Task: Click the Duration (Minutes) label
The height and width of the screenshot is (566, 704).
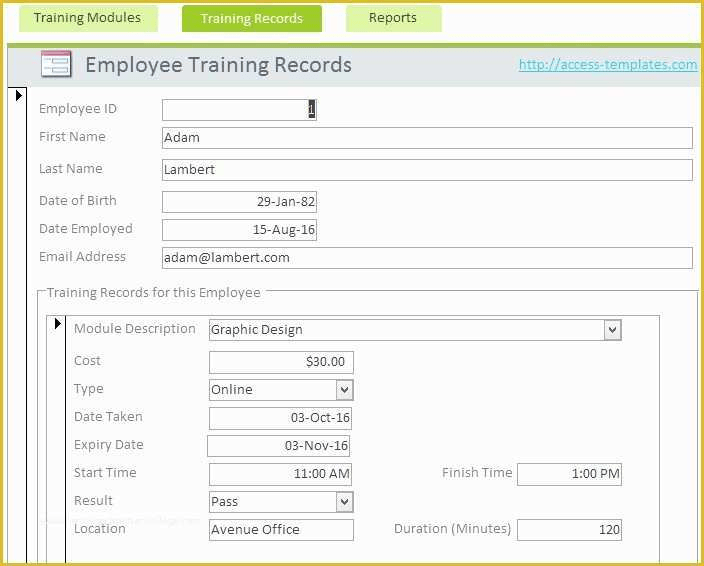Action: coord(453,529)
